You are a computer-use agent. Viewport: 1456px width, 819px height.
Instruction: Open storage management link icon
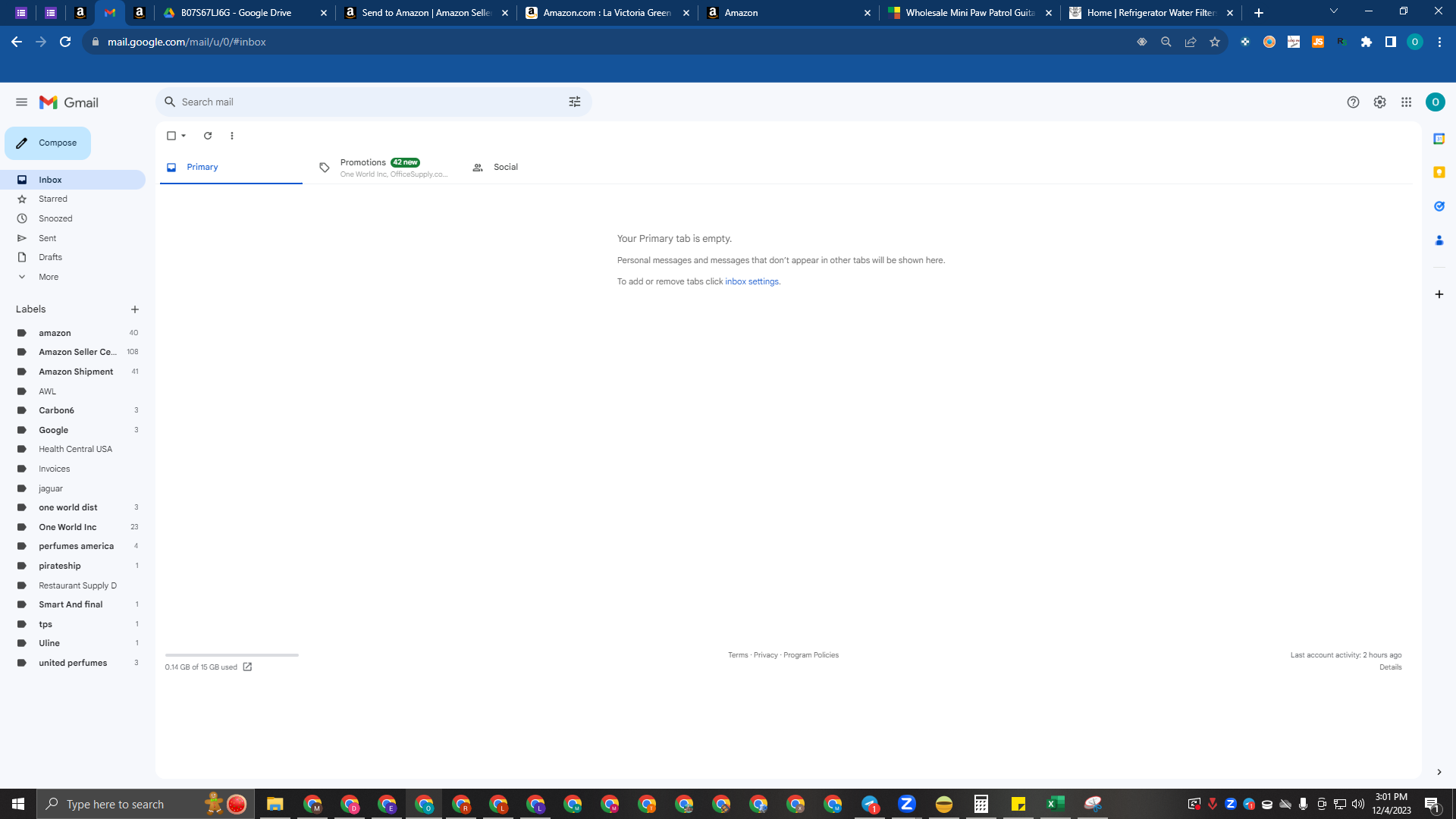pos(247,668)
